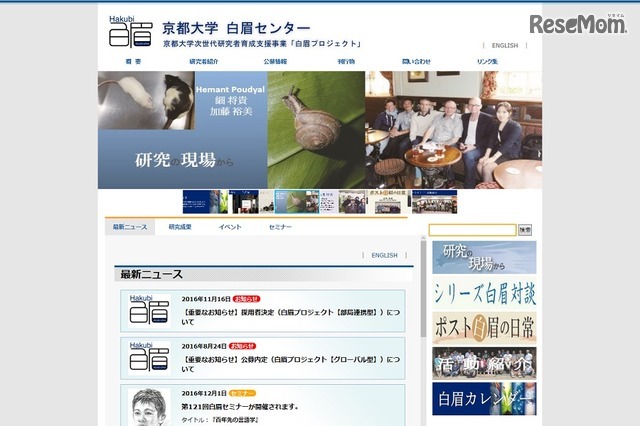Open the 研究者紹介 navigation menu item

pyautogui.click(x=204, y=62)
